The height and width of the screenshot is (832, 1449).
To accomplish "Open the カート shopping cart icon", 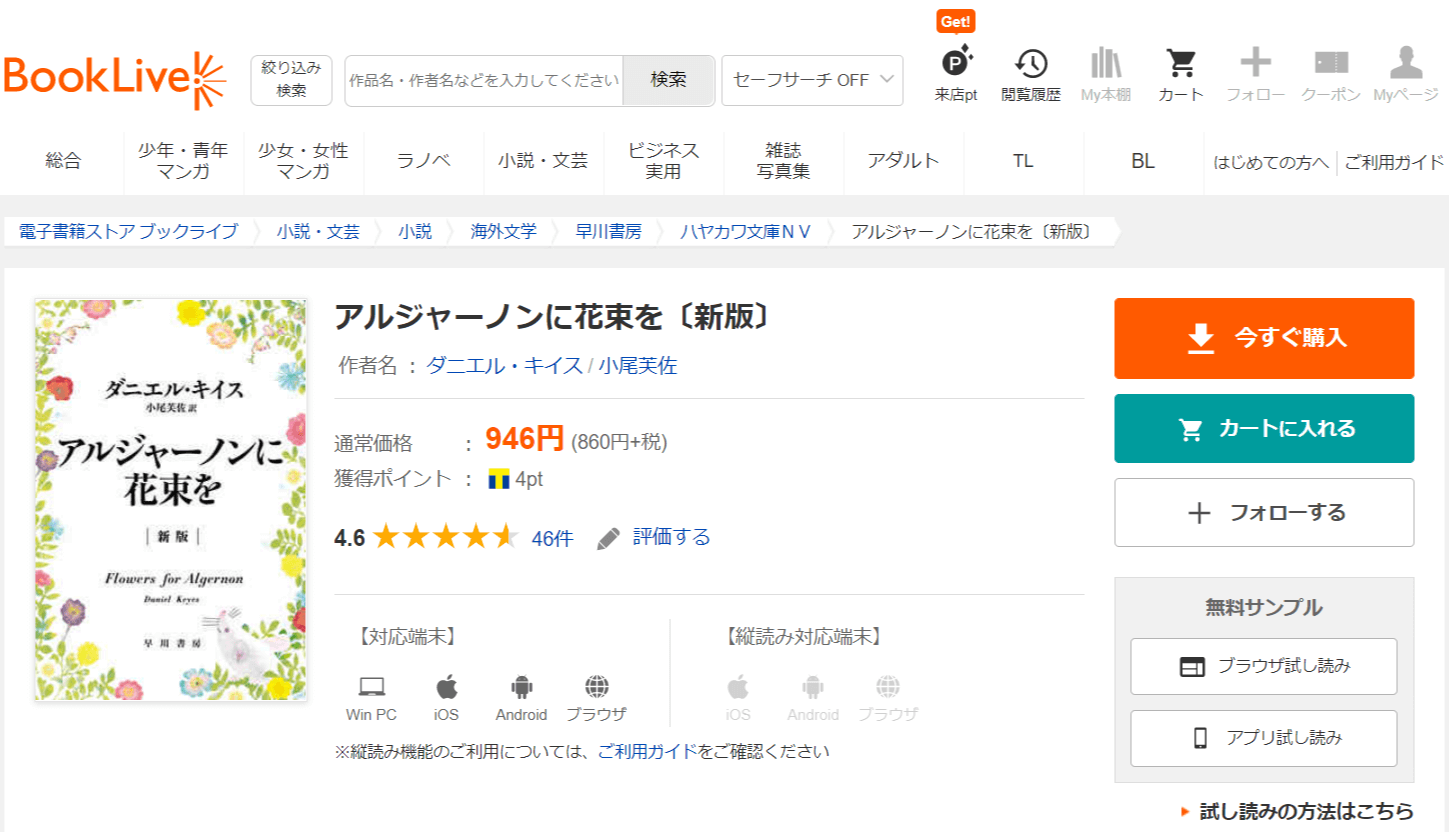I will (1181, 74).
